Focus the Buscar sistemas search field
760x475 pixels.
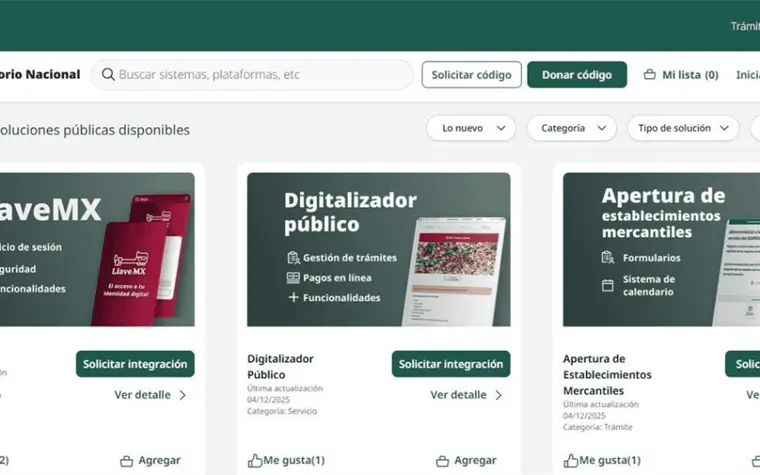[x=252, y=75]
